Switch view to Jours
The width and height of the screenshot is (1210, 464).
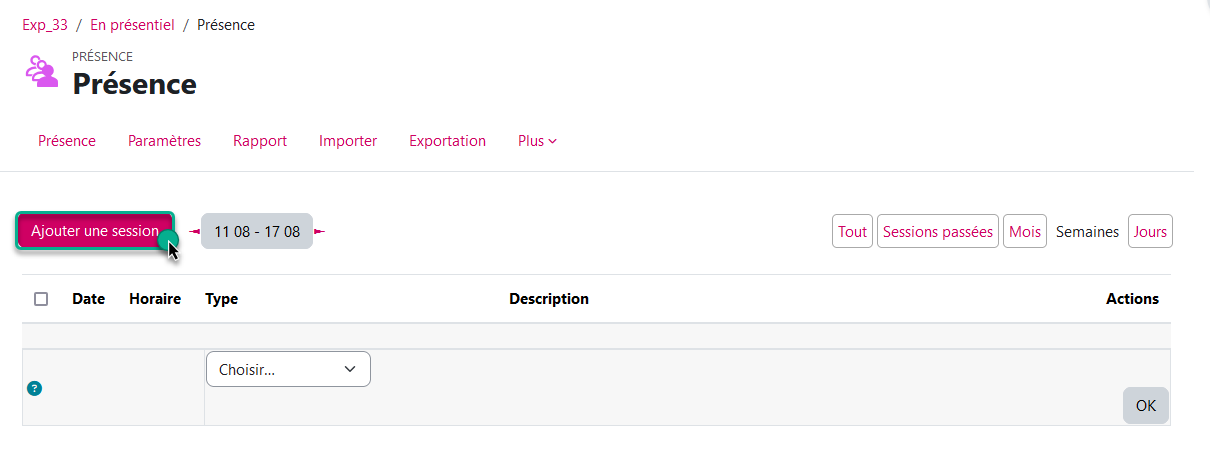1150,232
